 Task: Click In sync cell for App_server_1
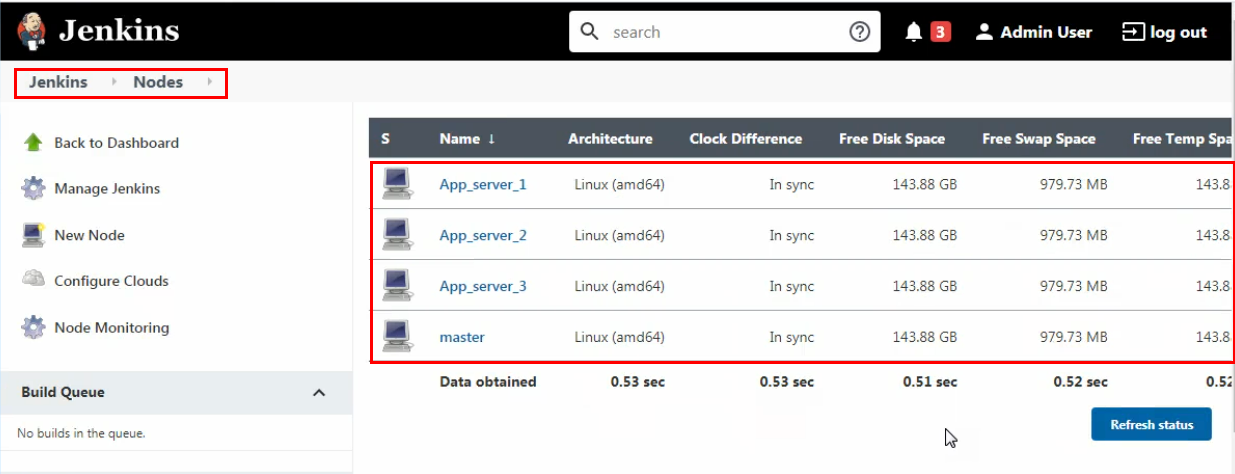click(x=791, y=185)
